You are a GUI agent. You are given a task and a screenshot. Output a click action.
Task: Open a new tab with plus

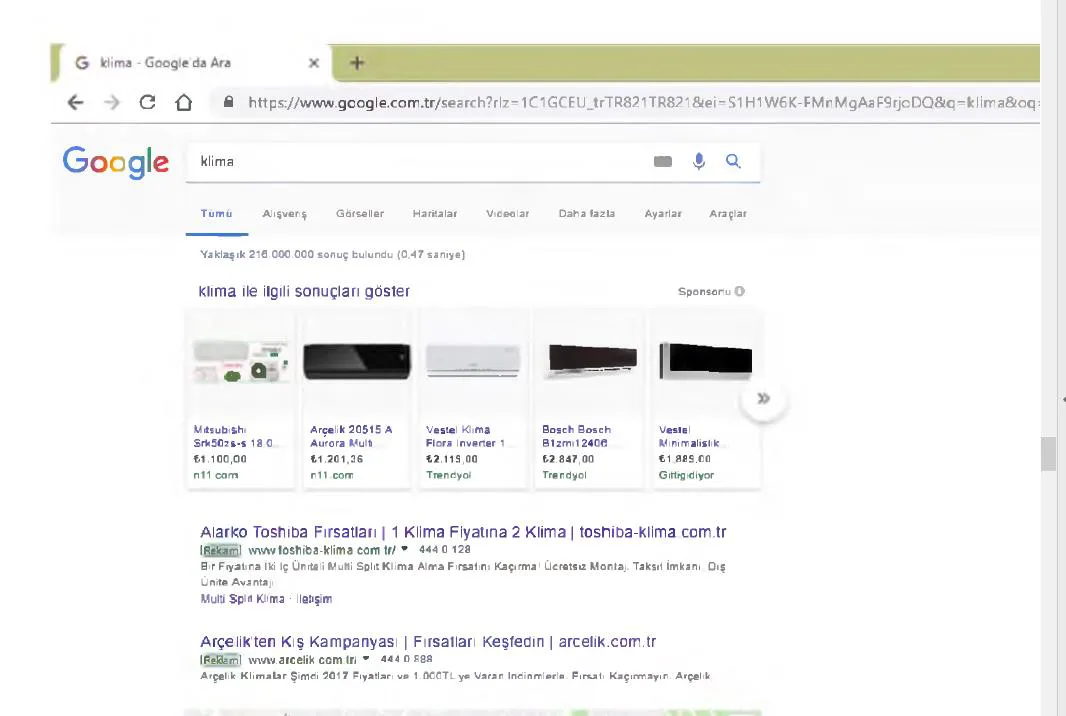[357, 63]
